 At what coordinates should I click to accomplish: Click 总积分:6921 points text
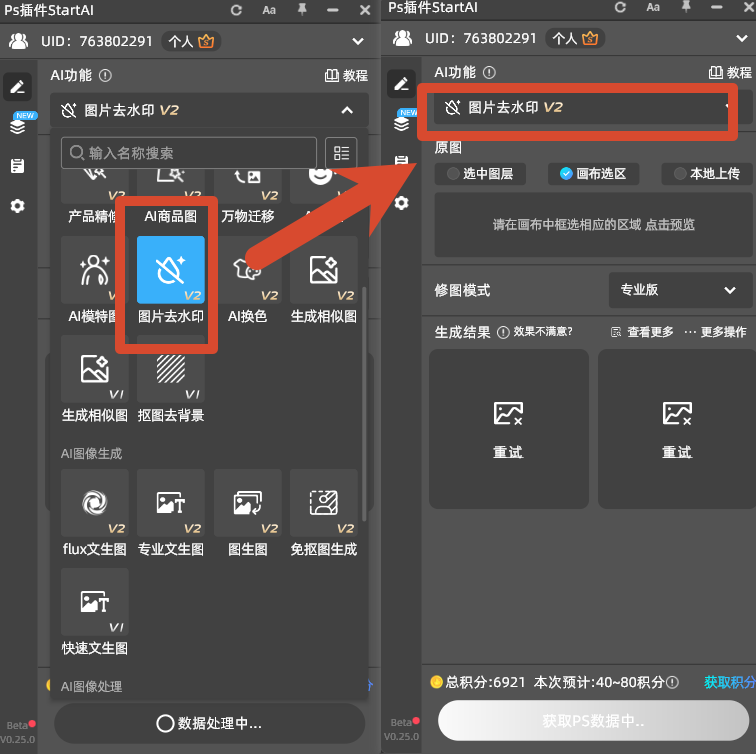point(485,682)
